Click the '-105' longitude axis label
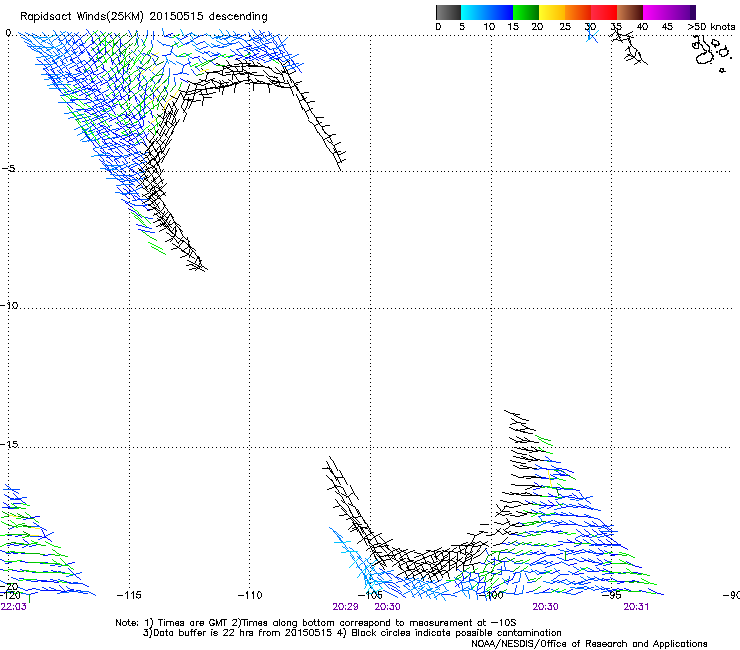 click(370, 595)
